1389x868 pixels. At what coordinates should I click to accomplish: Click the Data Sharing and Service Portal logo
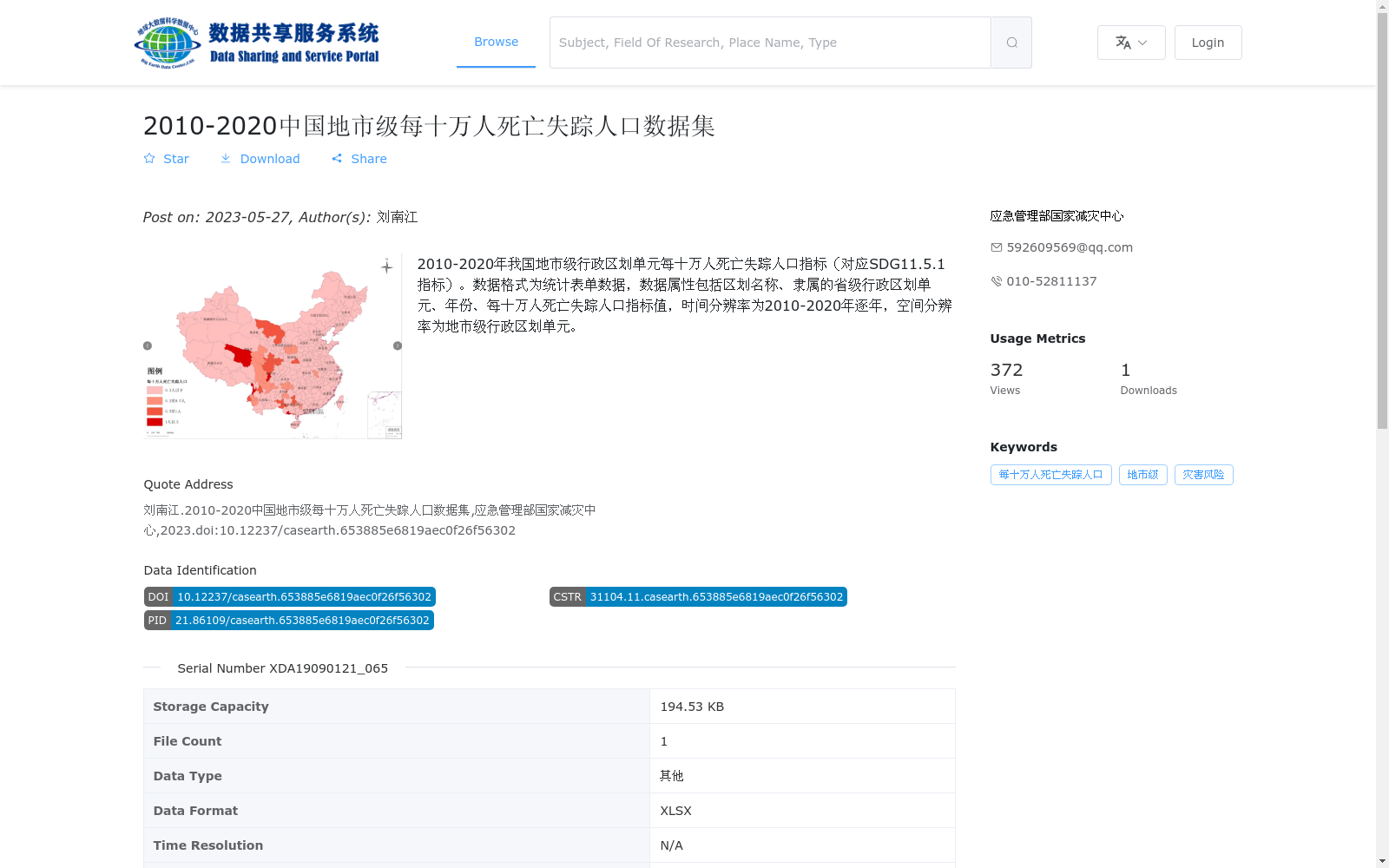[257, 43]
